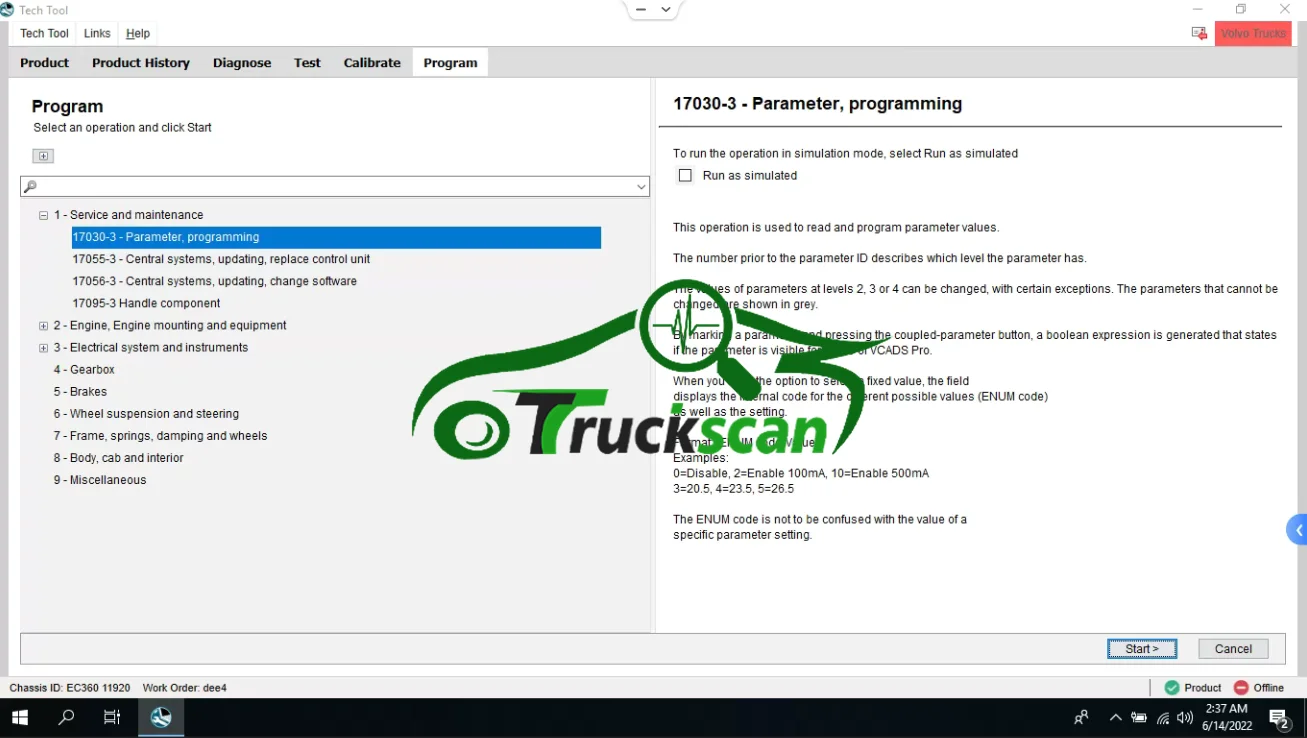Click the battery icon in system tray
Screen dimensions: 1307x738
[1139, 718]
